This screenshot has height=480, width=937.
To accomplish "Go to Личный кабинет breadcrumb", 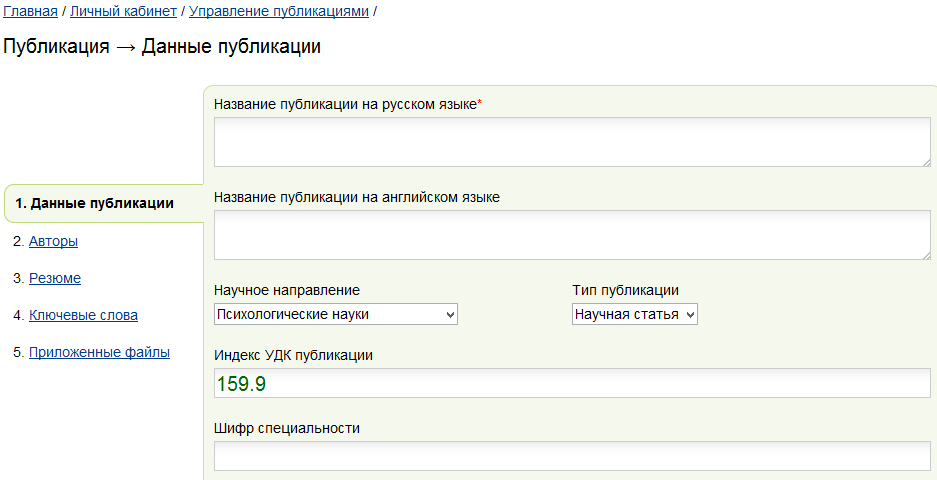I will click(124, 11).
